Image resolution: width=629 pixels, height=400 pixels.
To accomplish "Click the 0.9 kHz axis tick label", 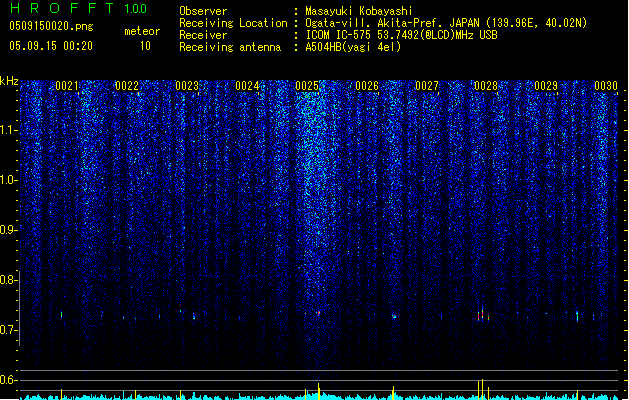I will 8,229.
